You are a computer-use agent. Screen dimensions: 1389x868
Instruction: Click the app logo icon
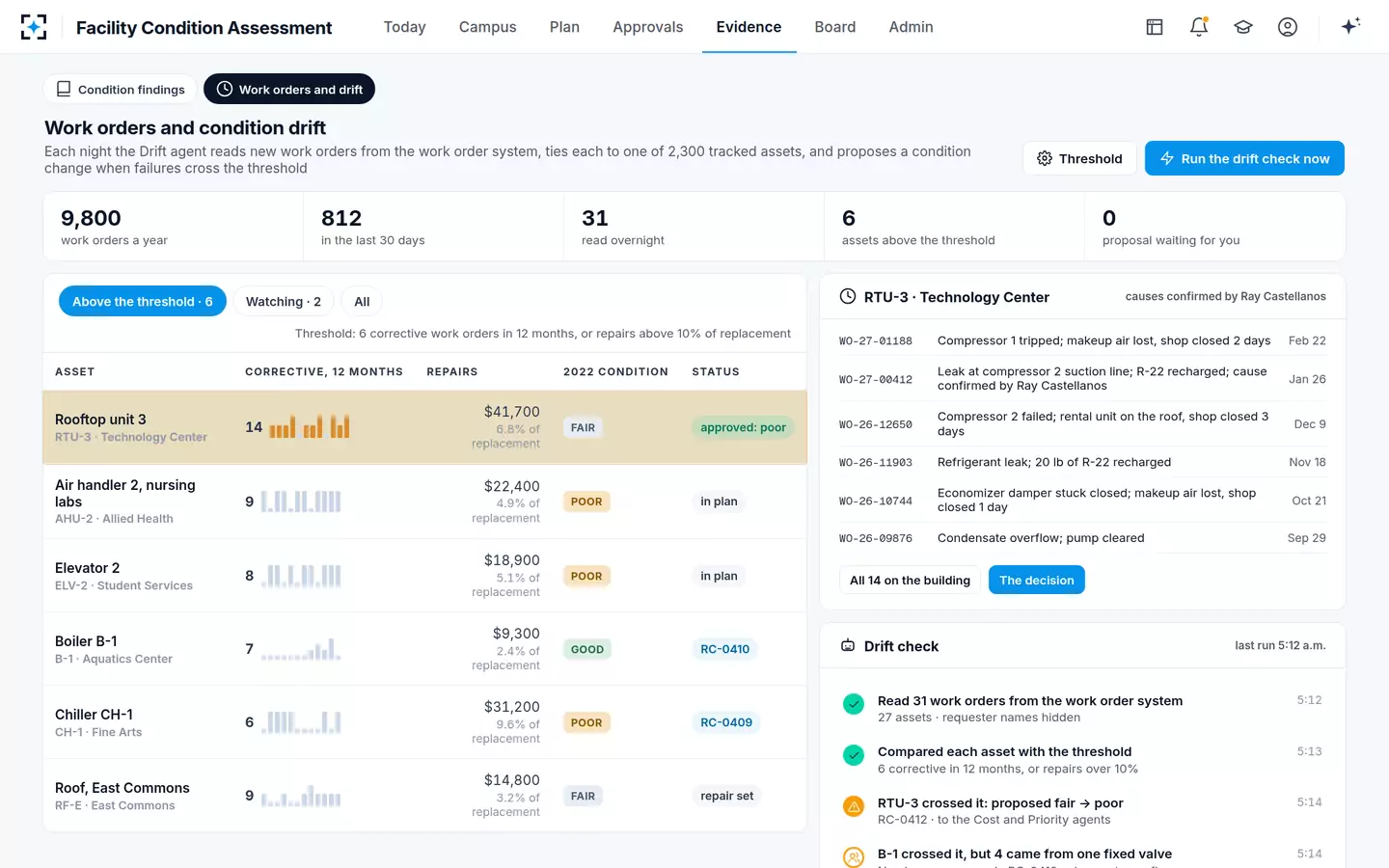(34, 27)
